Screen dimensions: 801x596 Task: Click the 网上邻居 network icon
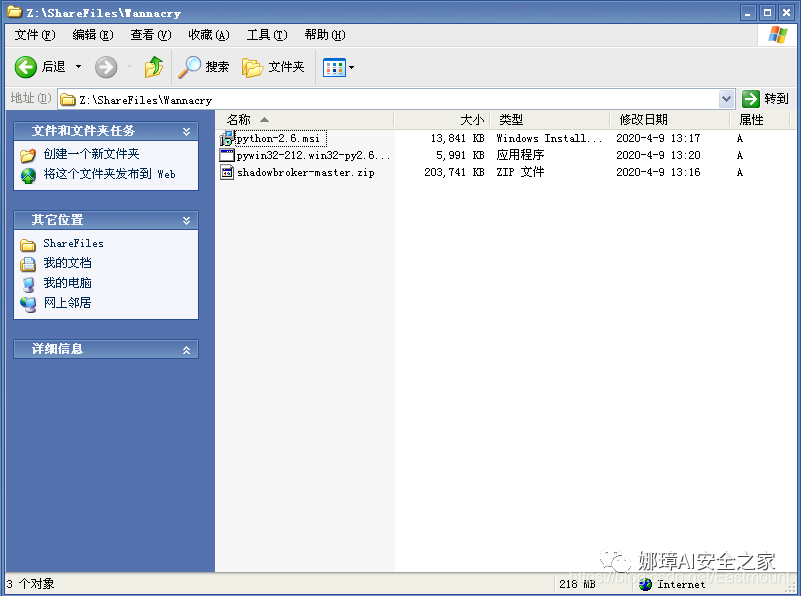(28, 304)
